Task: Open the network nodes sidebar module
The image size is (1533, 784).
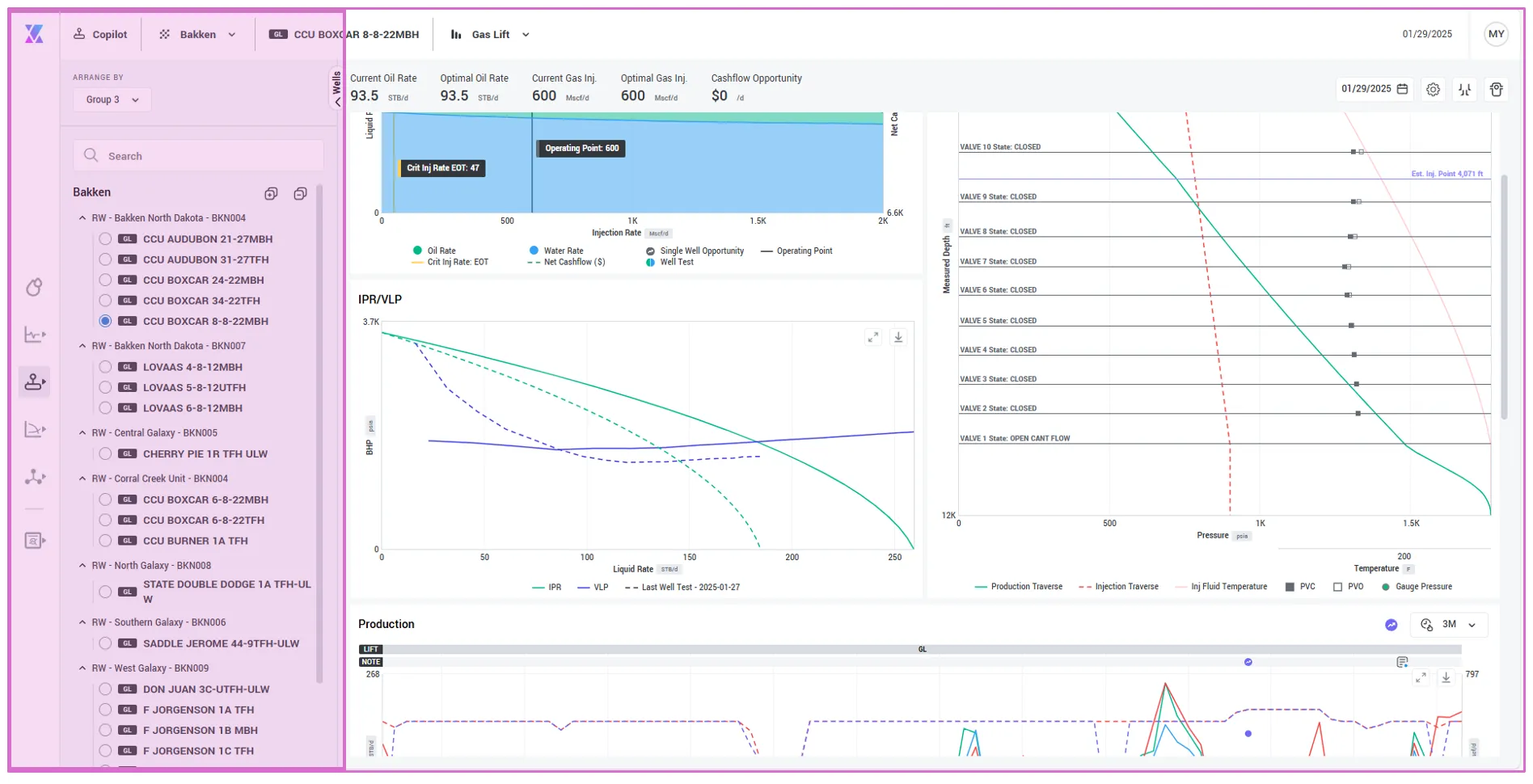Action: (x=34, y=477)
